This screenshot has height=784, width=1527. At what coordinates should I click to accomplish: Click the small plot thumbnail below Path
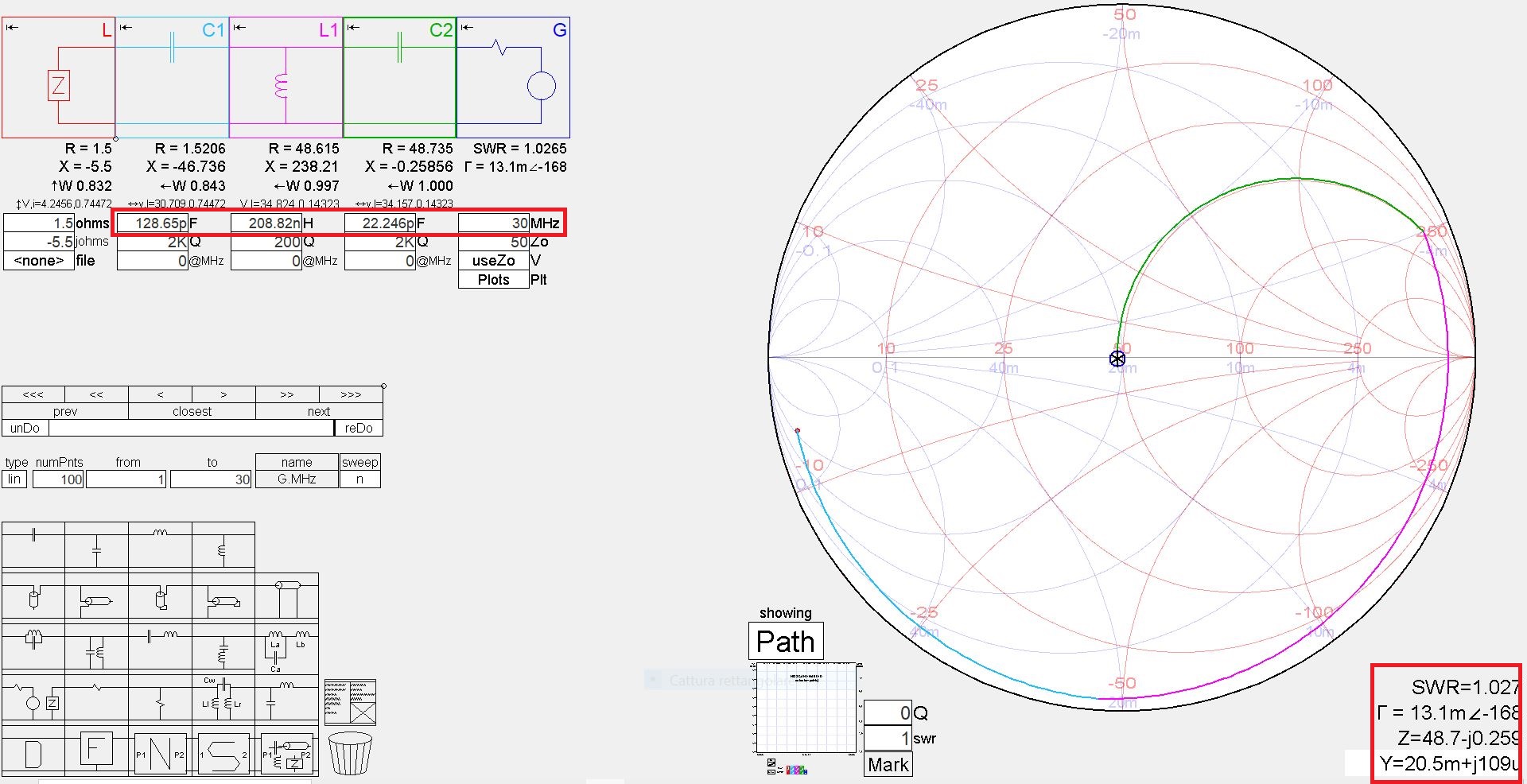(x=806, y=708)
